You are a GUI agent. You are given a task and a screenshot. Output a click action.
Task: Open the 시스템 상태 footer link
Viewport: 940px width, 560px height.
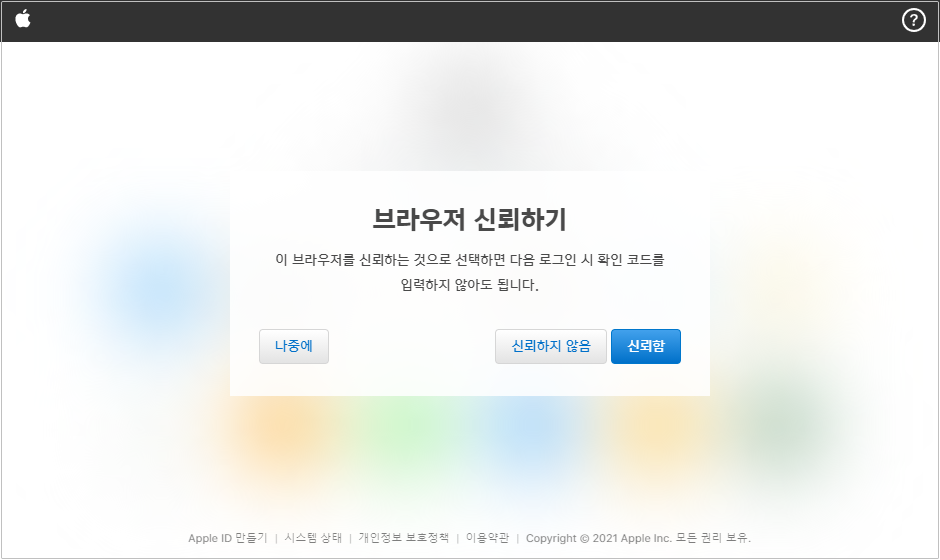313,538
